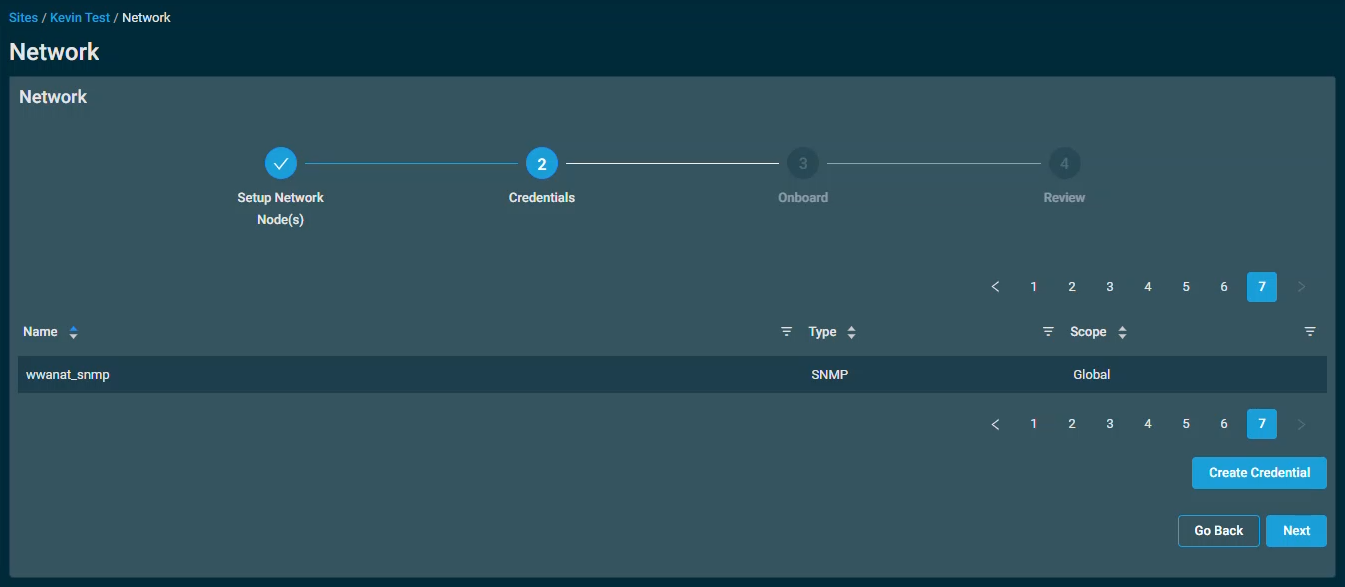
Task: Click the Network breadcrumb current page text
Action: click(146, 18)
